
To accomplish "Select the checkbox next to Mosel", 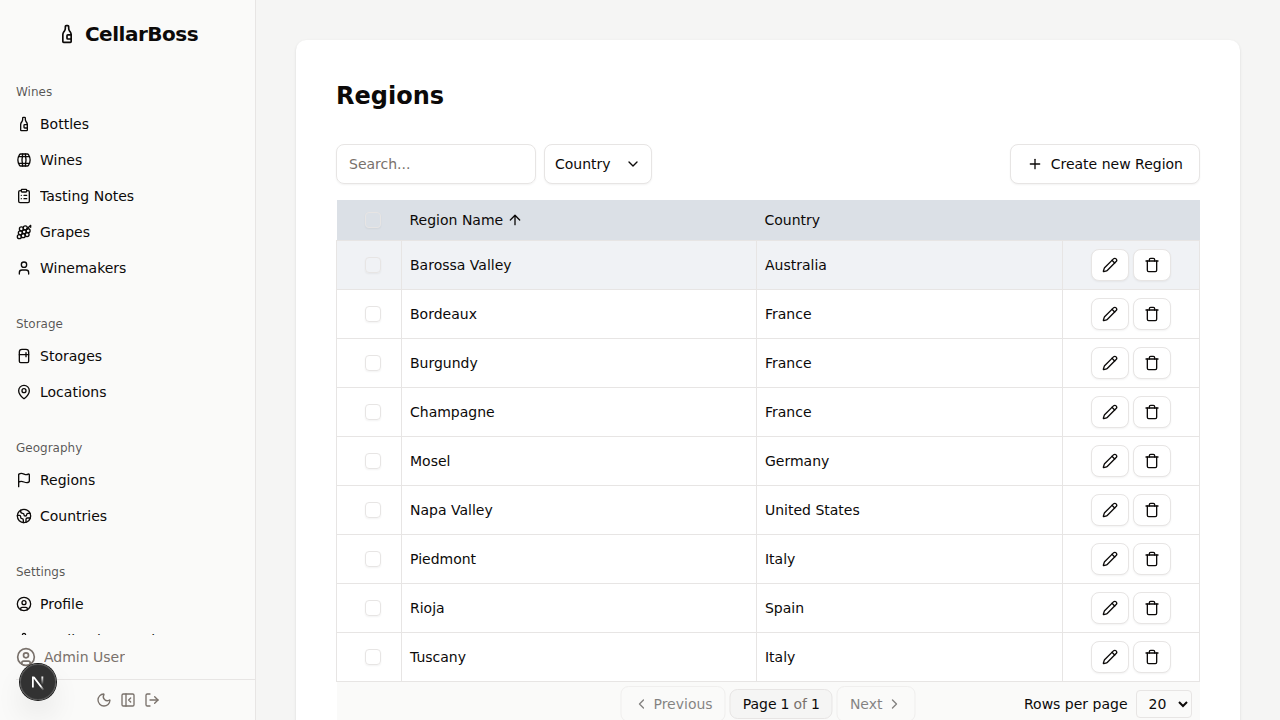I will click(x=373, y=461).
